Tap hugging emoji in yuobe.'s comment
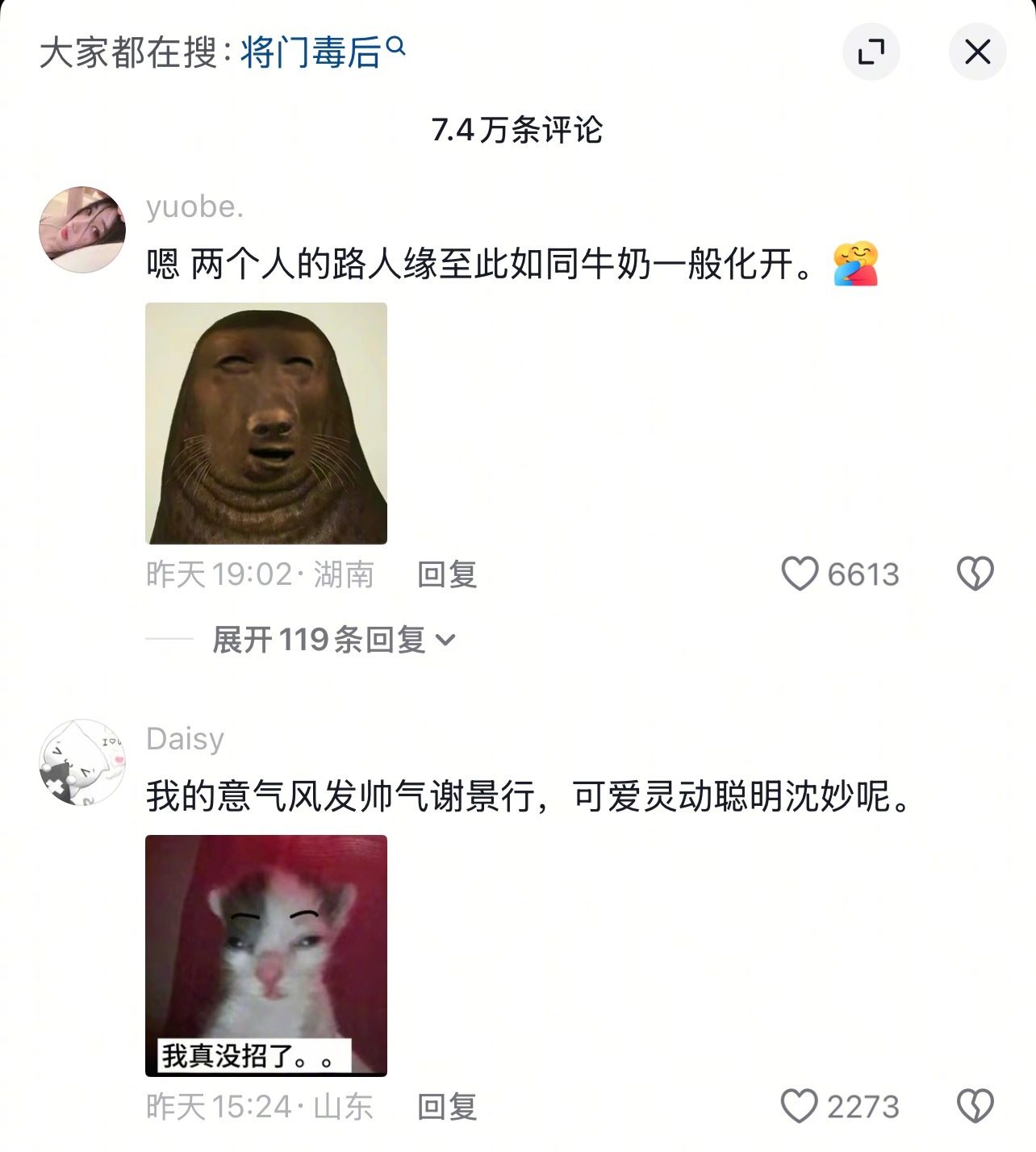 (x=855, y=264)
